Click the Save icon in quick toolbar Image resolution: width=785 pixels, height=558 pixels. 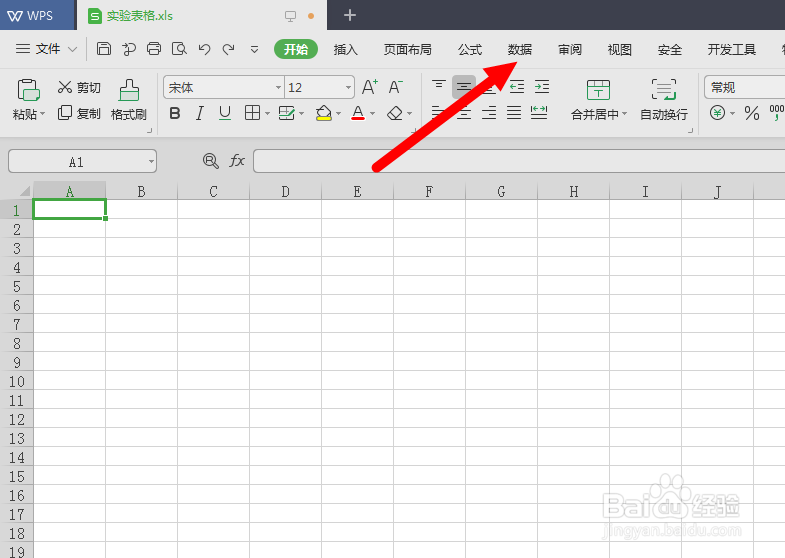(x=104, y=49)
